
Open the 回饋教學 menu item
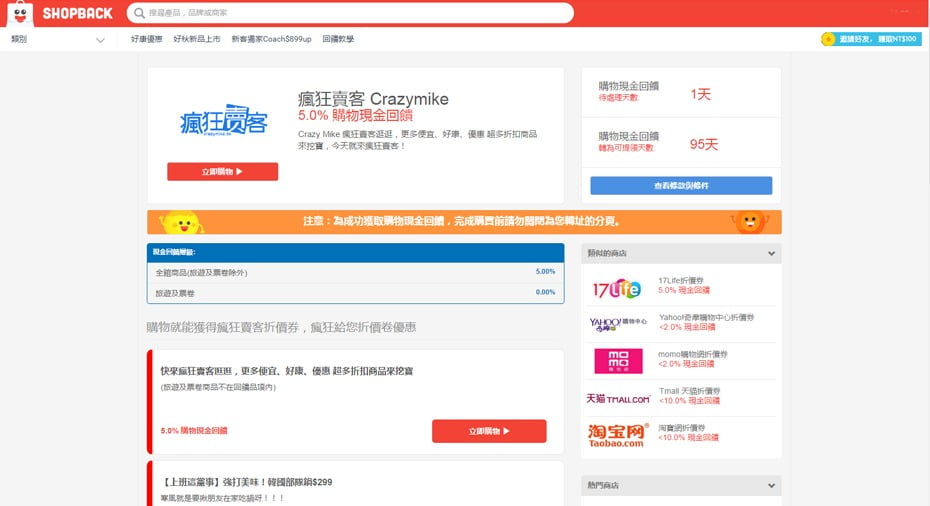pyautogui.click(x=338, y=39)
